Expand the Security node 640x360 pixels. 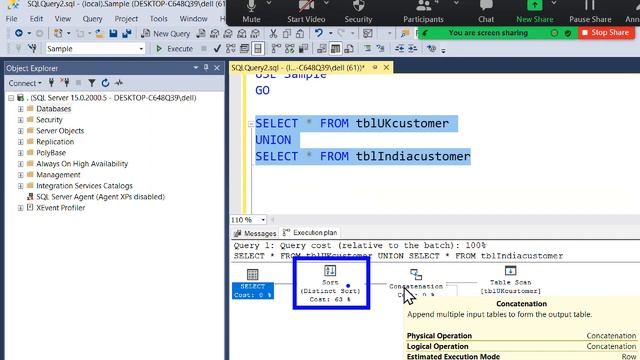(20, 120)
